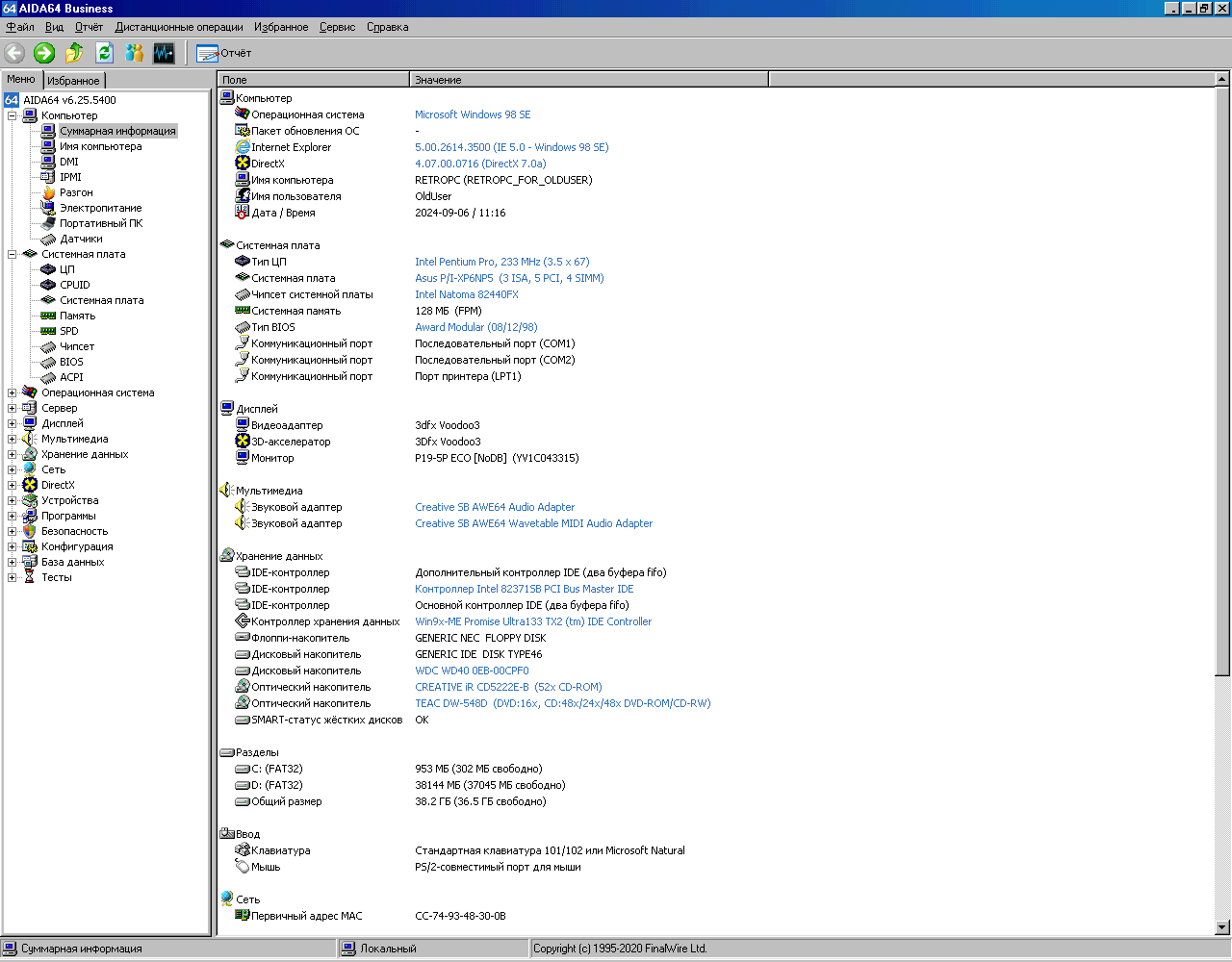1232x962 pixels.
Task: Click the vertical scrollbar down arrow
Action: coord(1222,927)
